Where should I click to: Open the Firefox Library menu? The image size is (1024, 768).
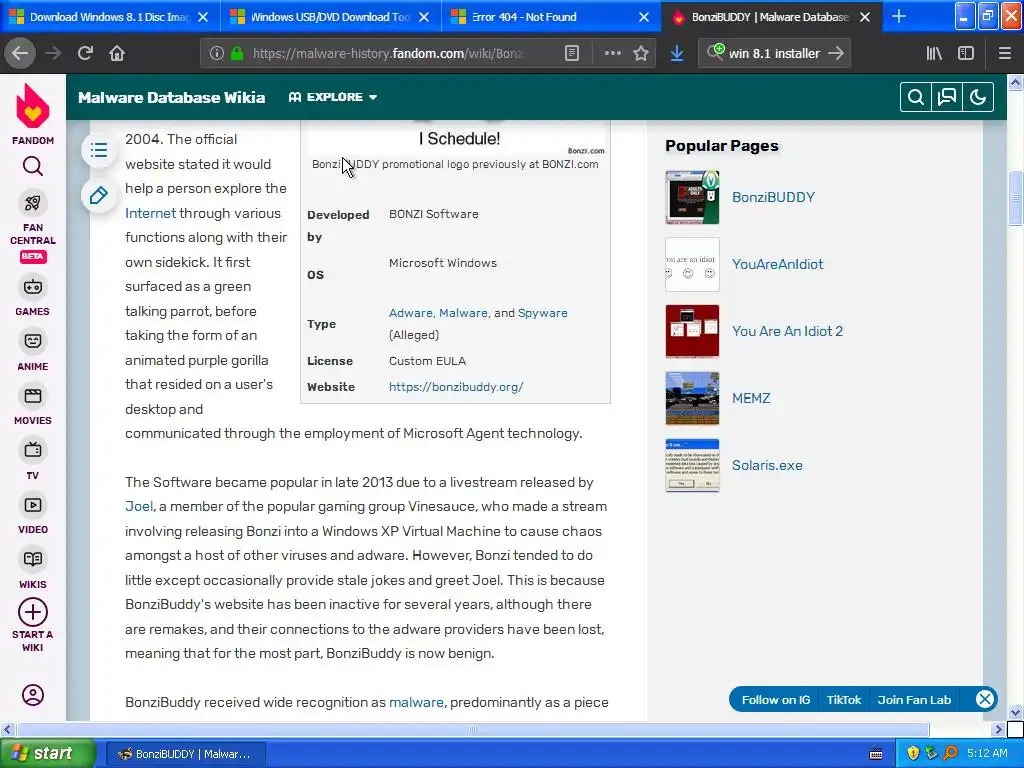tap(934, 54)
